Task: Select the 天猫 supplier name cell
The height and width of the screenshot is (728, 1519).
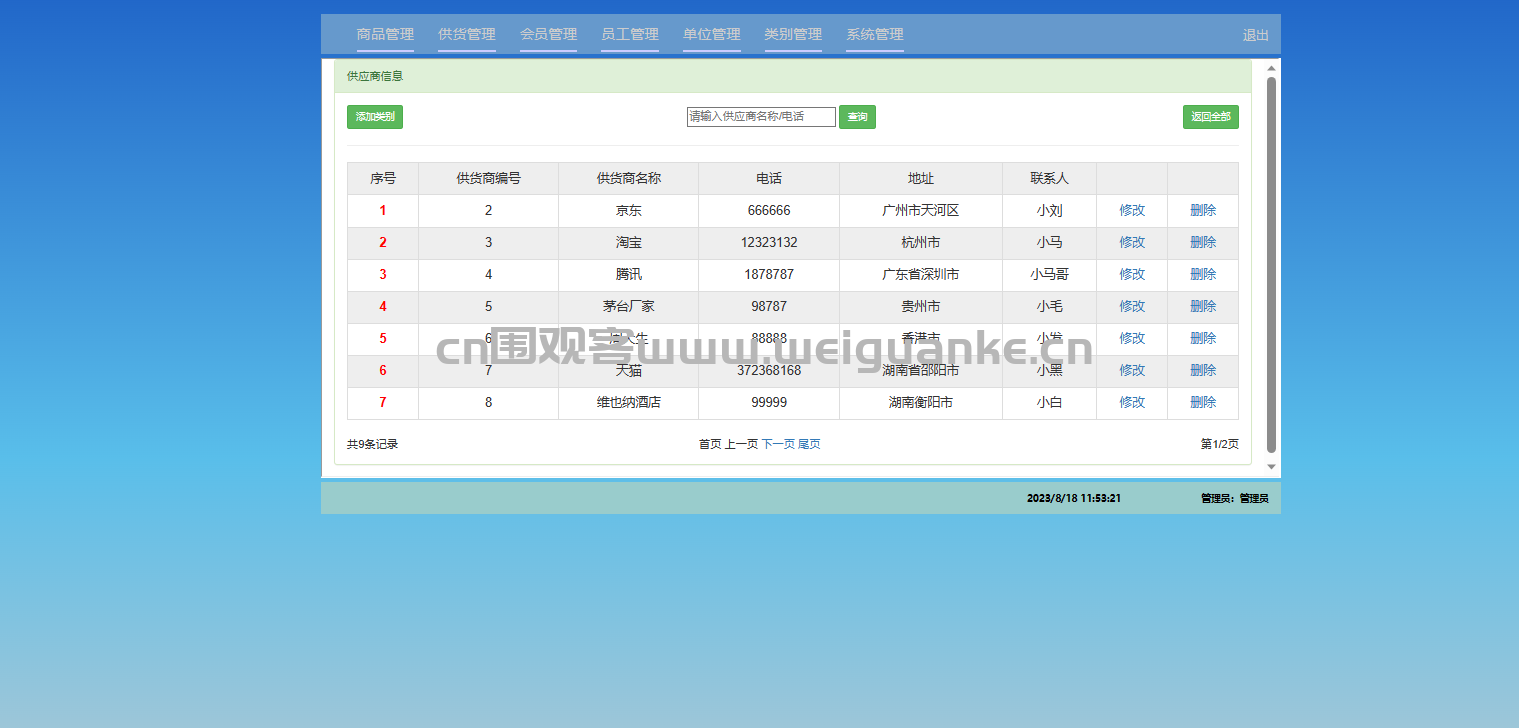Action: click(x=629, y=370)
